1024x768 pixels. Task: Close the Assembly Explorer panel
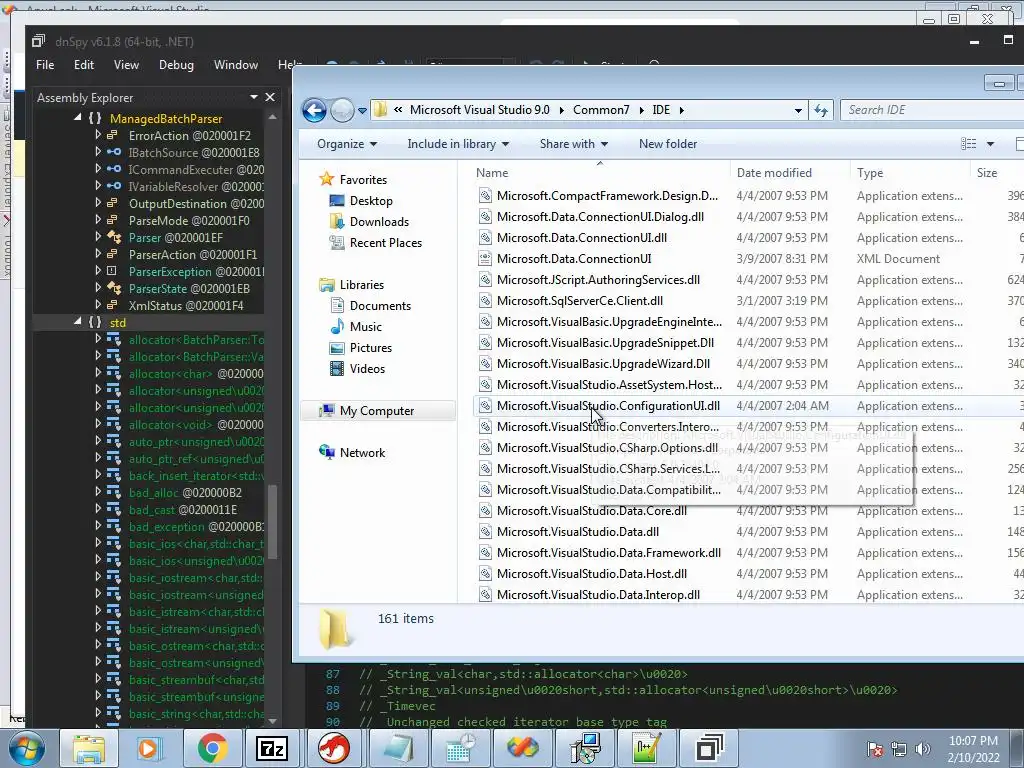point(270,97)
